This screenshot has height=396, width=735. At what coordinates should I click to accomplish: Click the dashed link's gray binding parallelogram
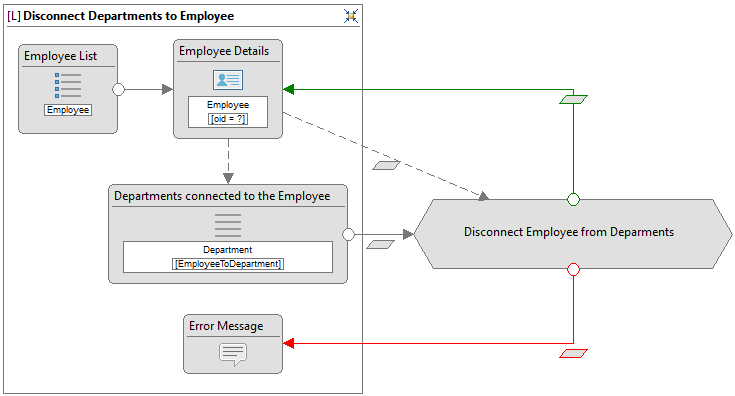pos(386,165)
